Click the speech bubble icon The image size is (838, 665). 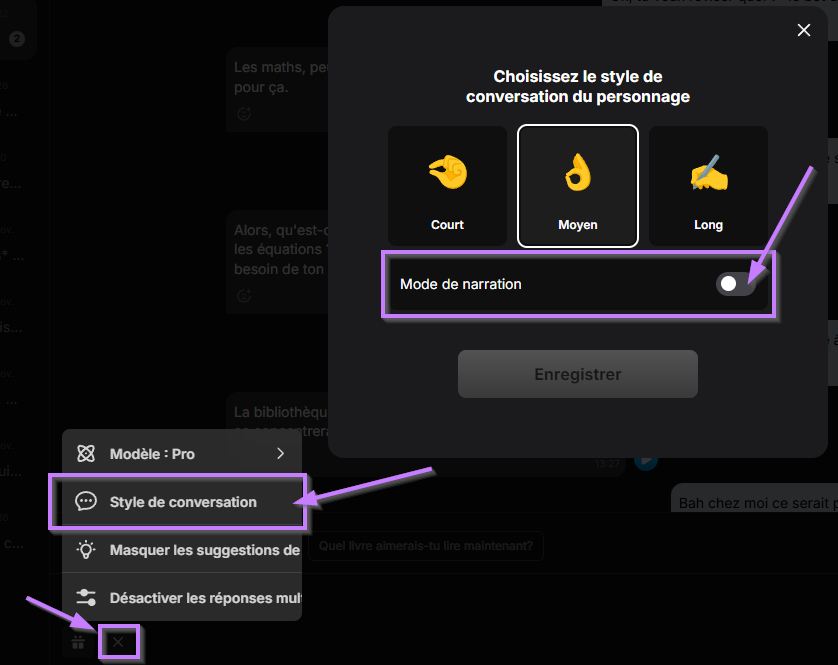point(87,502)
